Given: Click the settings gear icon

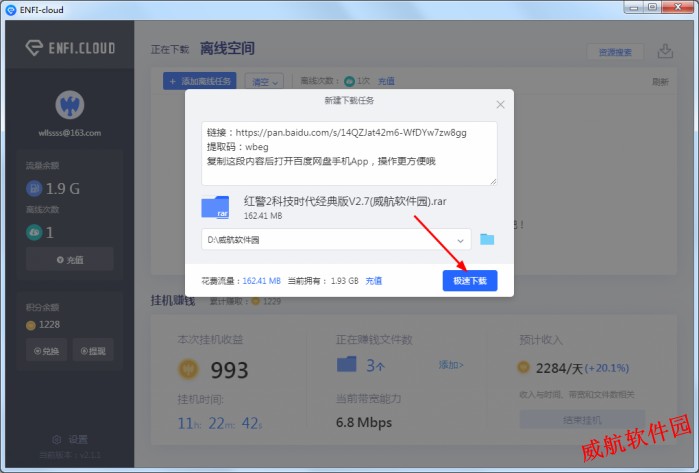Looking at the screenshot, I should pyautogui.click(x=57, y=440).
